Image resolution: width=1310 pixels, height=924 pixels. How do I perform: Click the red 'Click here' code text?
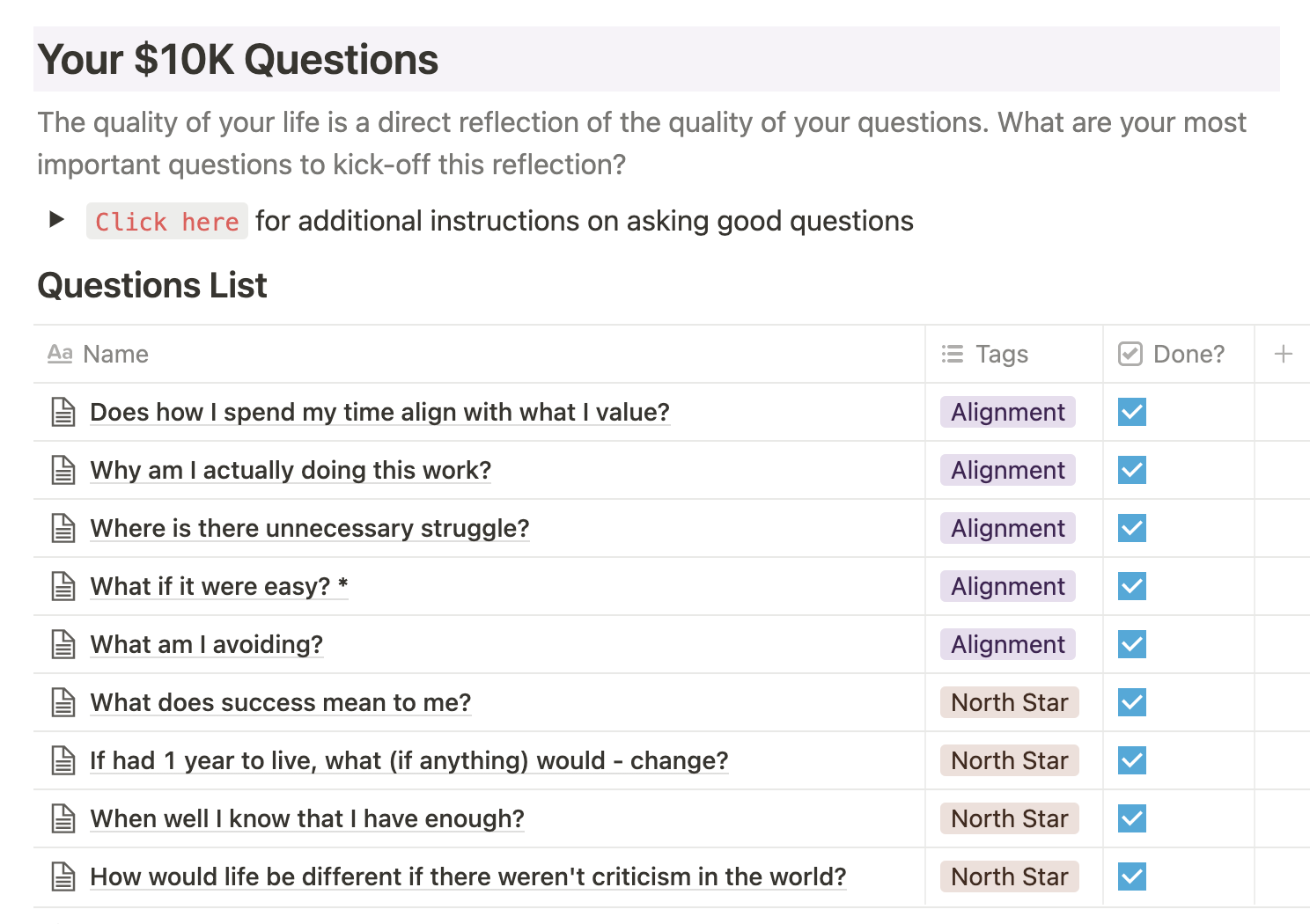pyautogui.click(x=166, y=222)
